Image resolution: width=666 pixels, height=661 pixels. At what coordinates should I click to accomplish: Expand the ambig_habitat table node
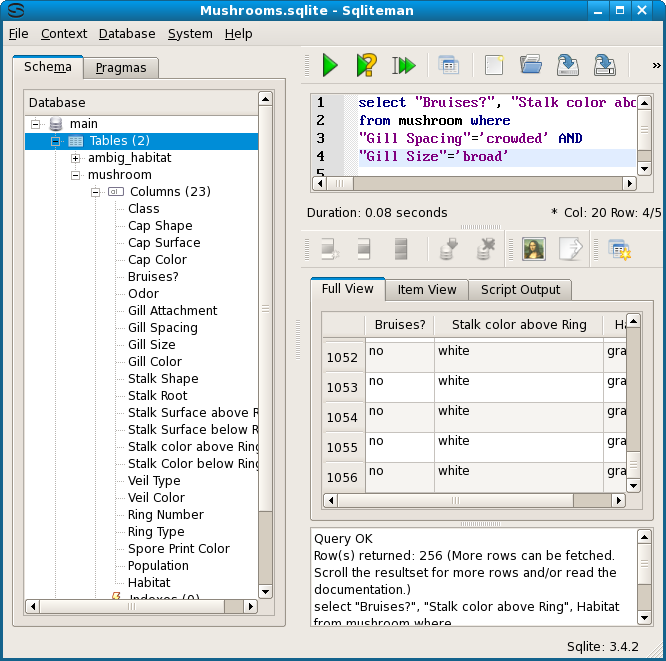(75, 158)
